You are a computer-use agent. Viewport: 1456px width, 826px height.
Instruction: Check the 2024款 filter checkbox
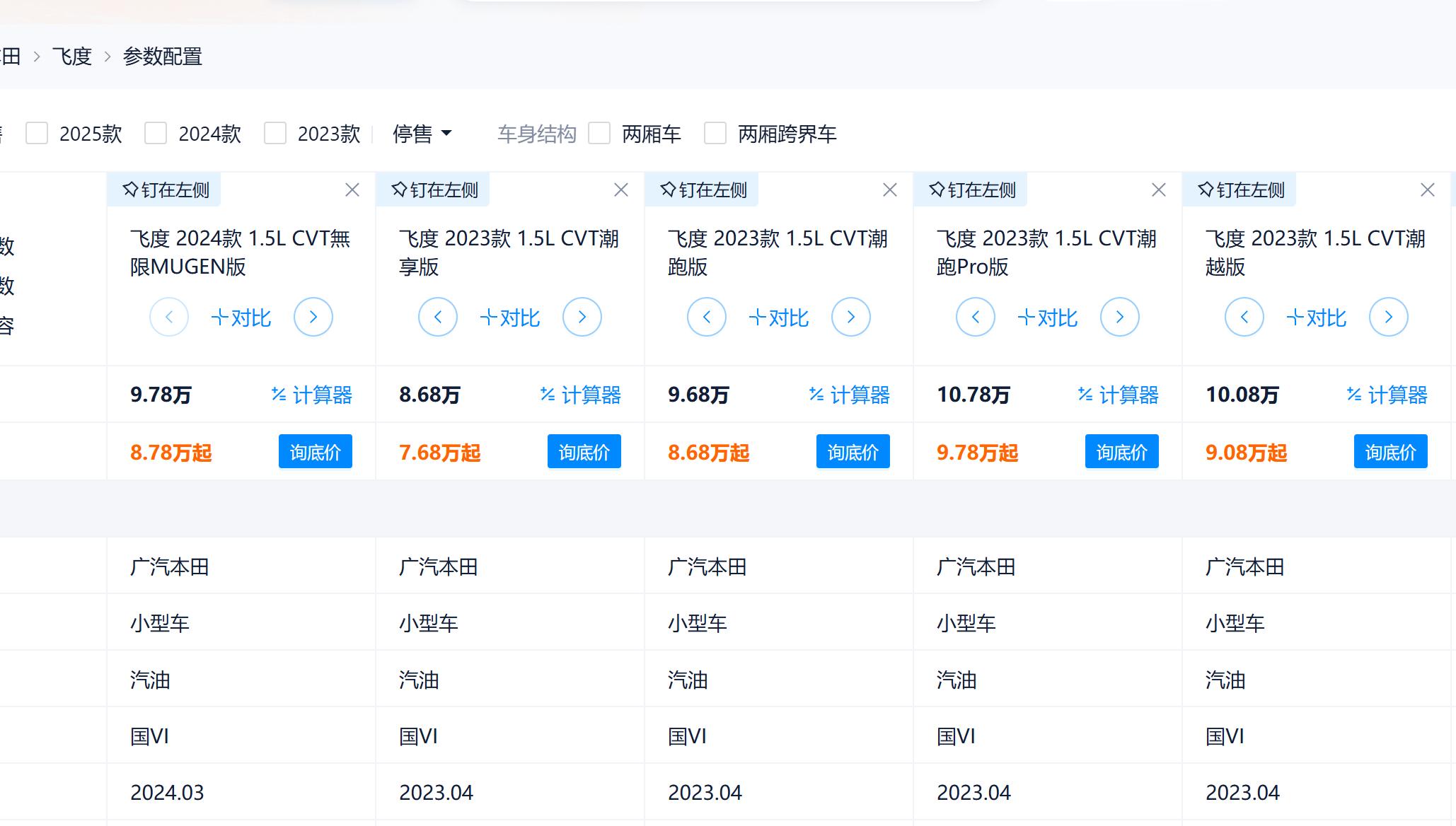[x=155, y=133]
